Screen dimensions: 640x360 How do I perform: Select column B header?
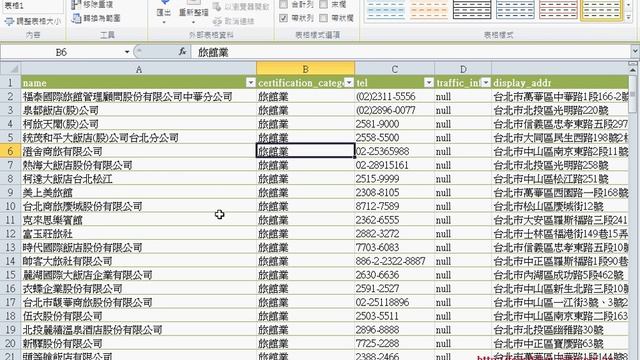click(305, 69)
